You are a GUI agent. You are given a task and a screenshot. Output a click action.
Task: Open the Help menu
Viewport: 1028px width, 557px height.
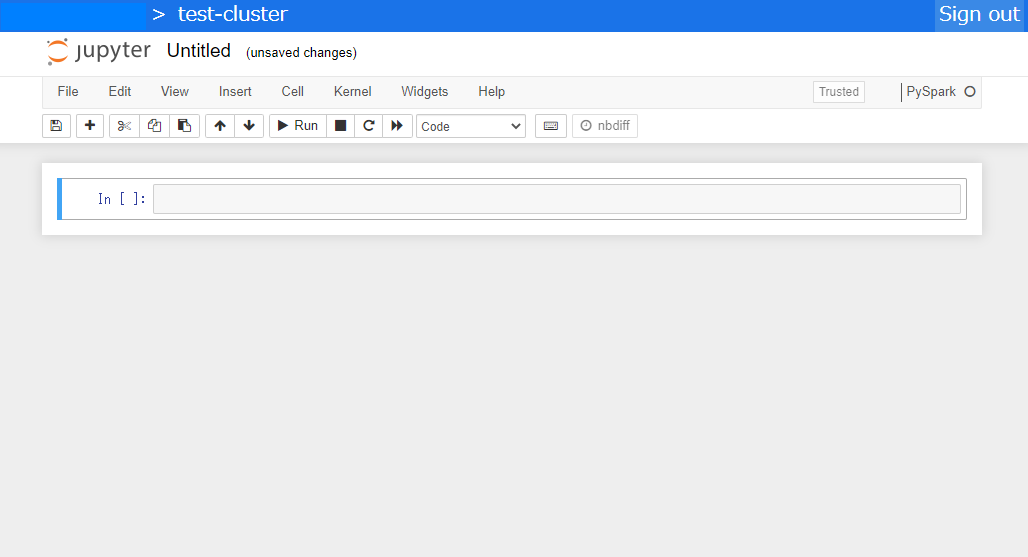pyautogui.click(x=492, y=92)
